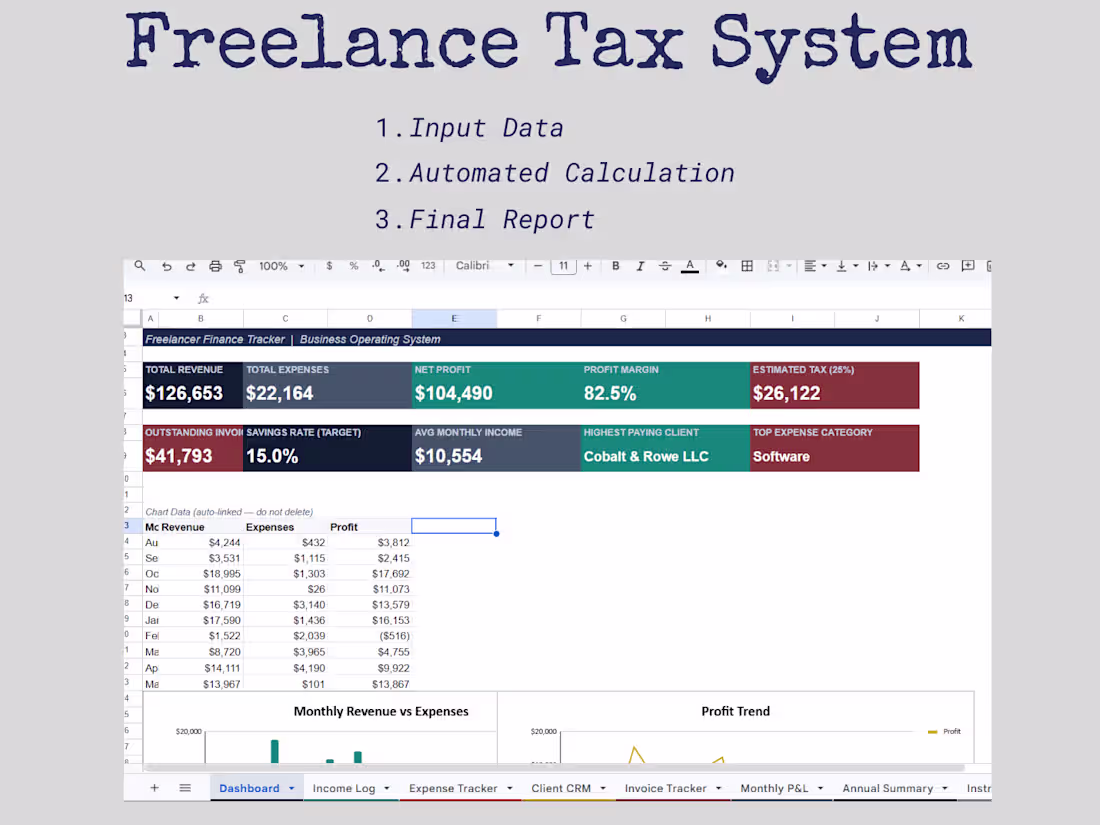
Task: Open the borders options
Action: 747,266
